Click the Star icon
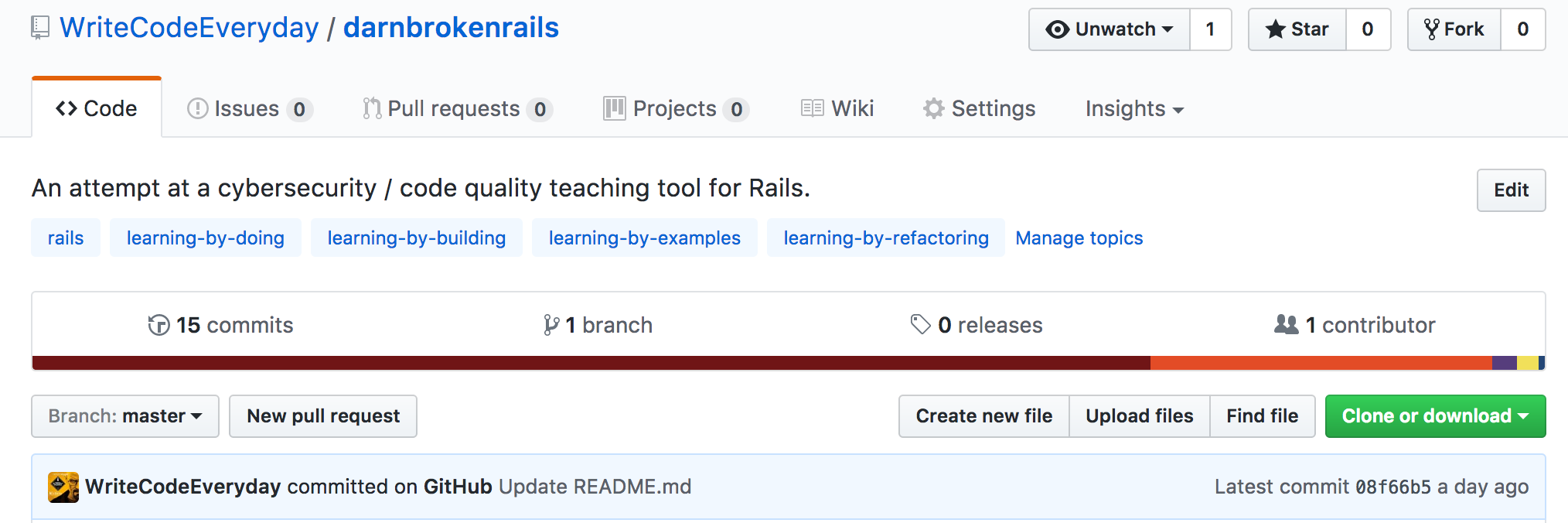This screenshot has height=523, width=1568. coord(1276,29)
